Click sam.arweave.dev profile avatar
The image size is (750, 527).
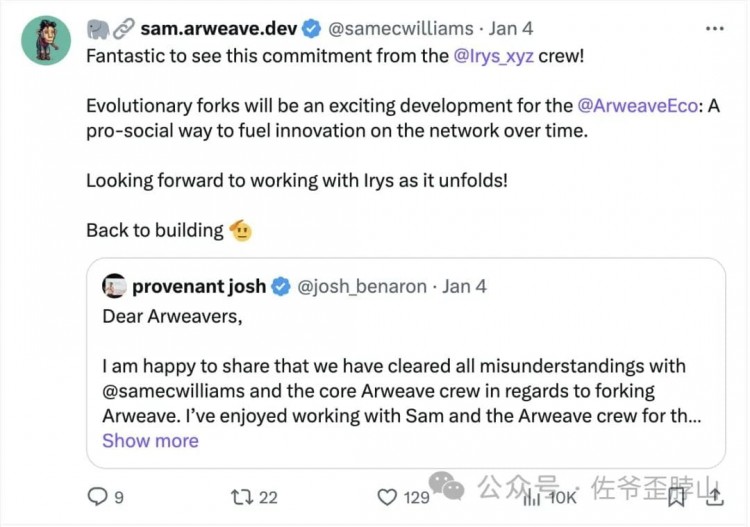pyautogui.click(x=46, y=40)
